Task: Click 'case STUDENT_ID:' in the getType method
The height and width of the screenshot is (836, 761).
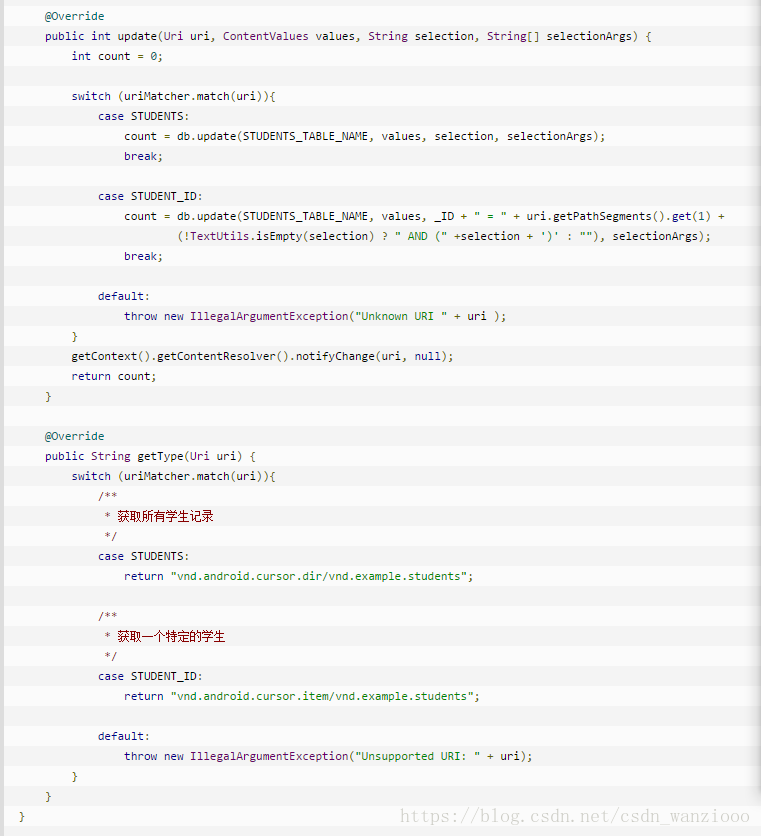Action: point(150,676)
